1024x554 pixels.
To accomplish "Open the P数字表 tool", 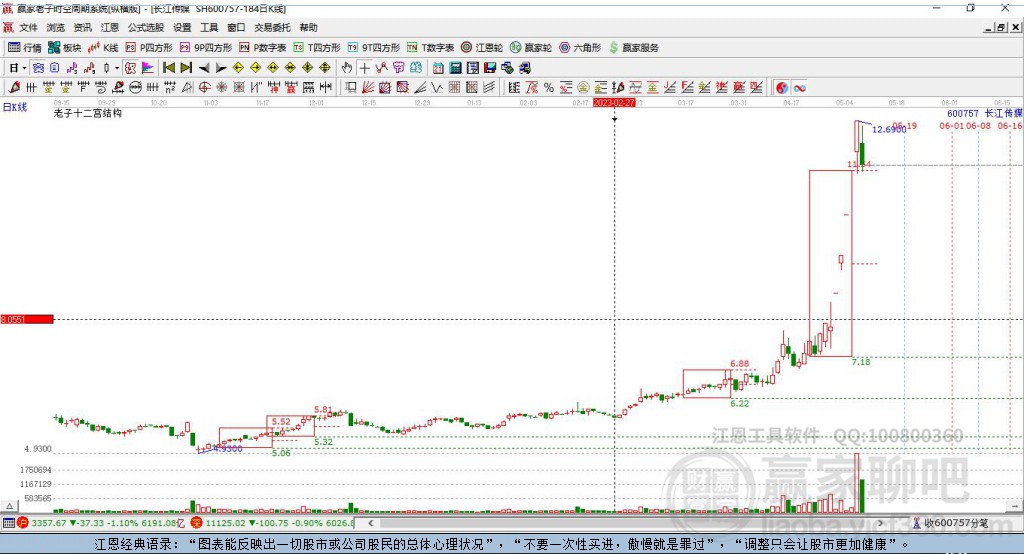I will click(263, 48).
